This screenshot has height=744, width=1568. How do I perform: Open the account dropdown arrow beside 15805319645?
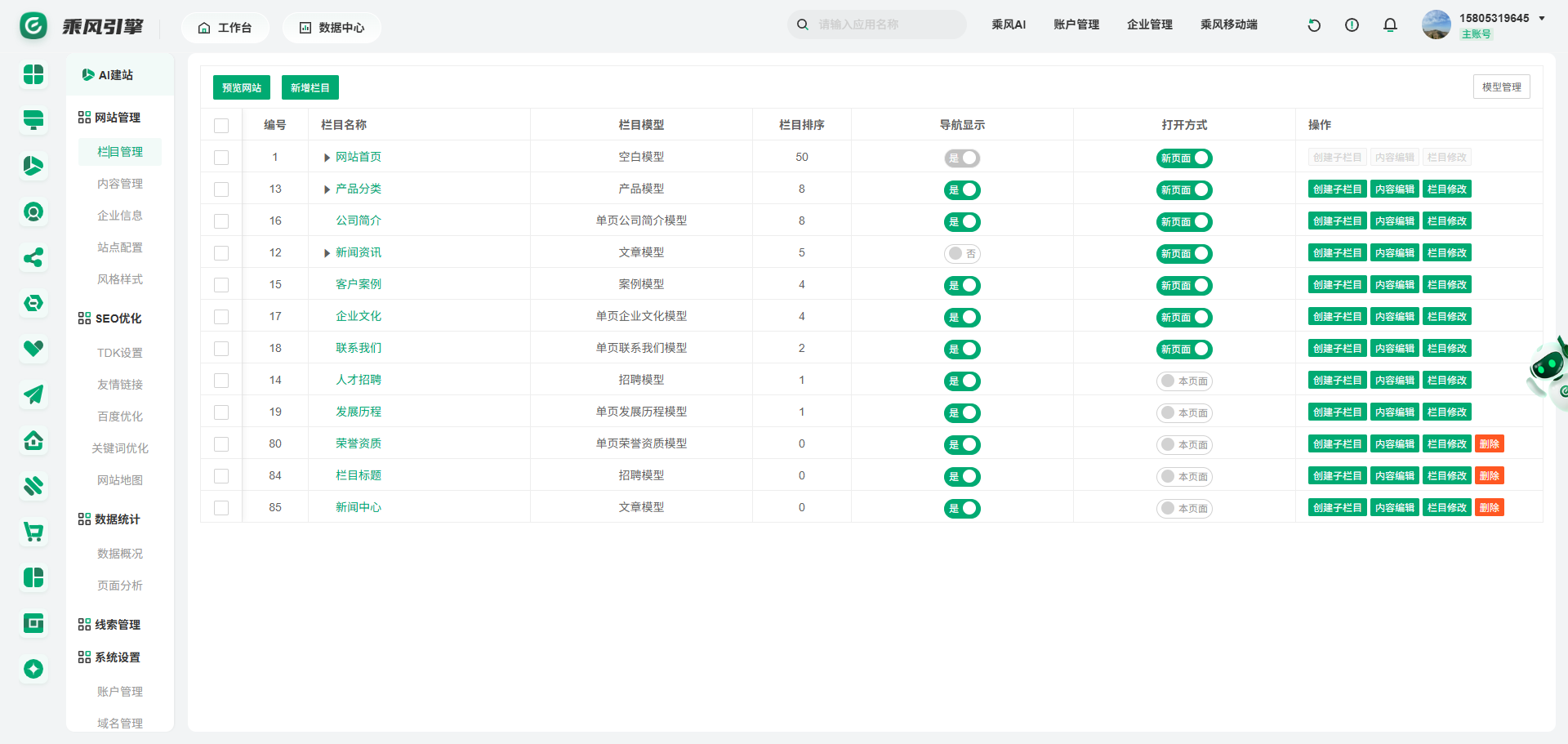pyautogui.click(x=1542, y=18)
